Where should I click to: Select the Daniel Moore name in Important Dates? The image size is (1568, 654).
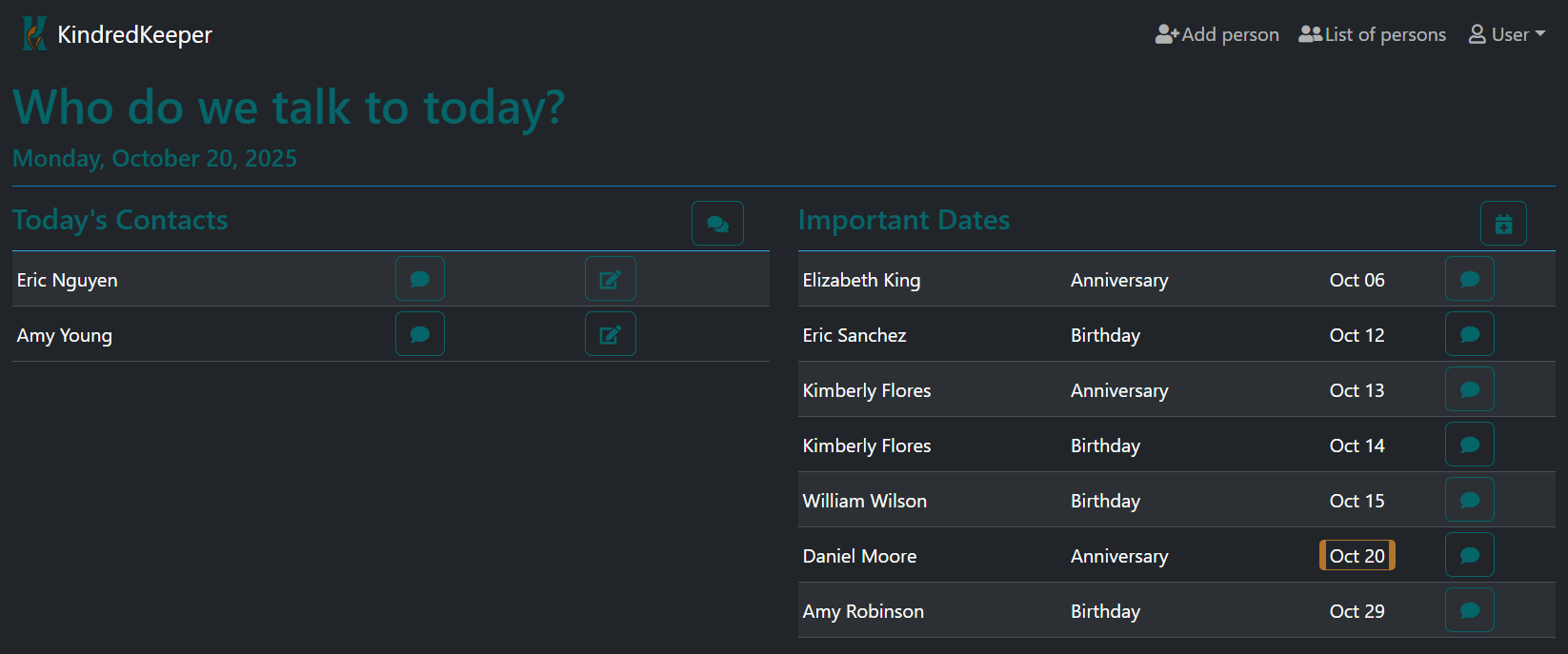pyautogui.click(x=859, y=556)
